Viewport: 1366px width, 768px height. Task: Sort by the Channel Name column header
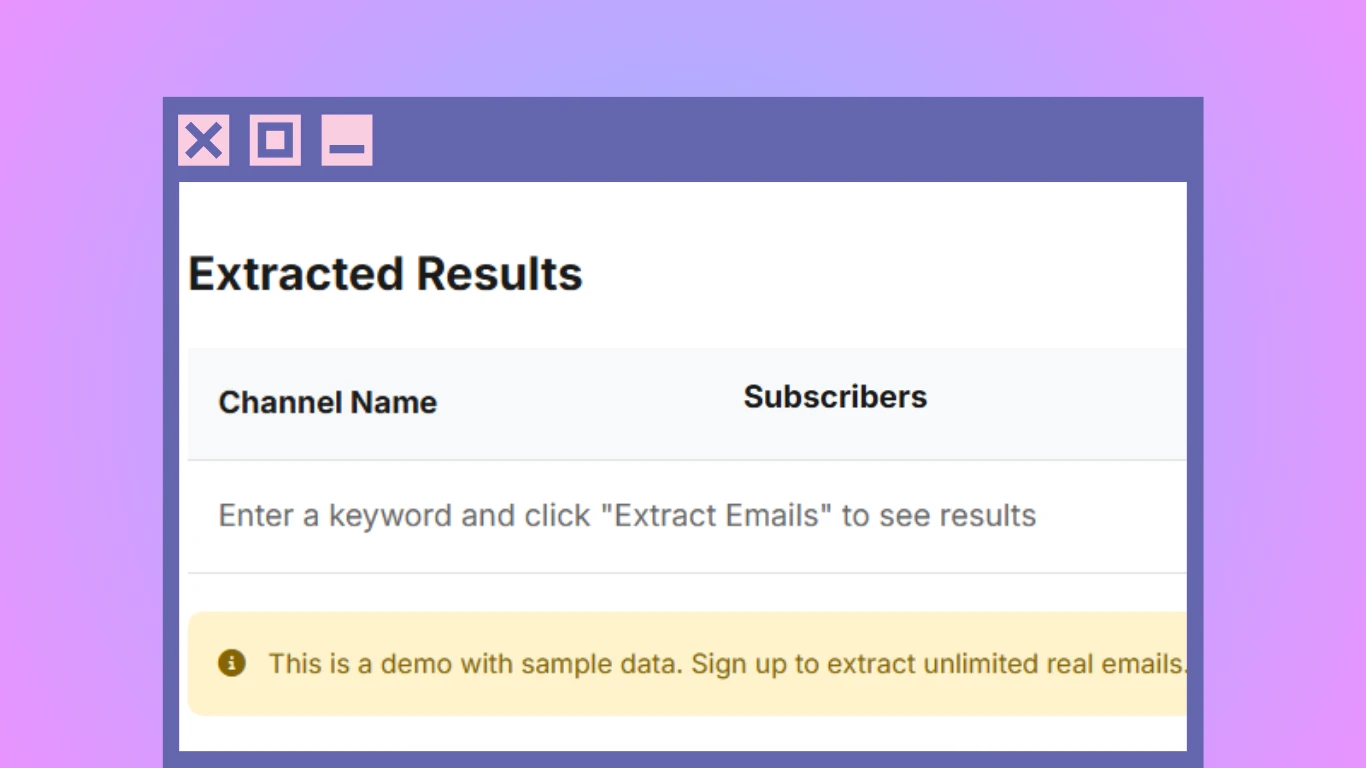tap(327, 402)
